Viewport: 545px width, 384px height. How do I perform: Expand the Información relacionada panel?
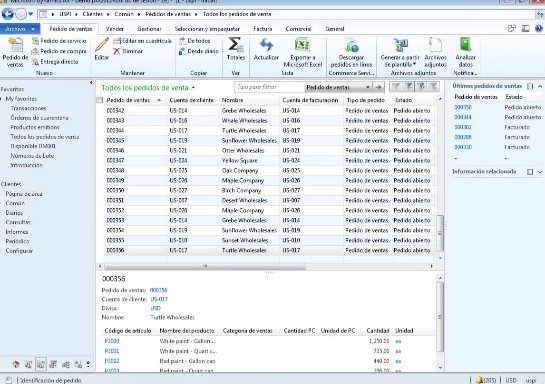point(540,172)
